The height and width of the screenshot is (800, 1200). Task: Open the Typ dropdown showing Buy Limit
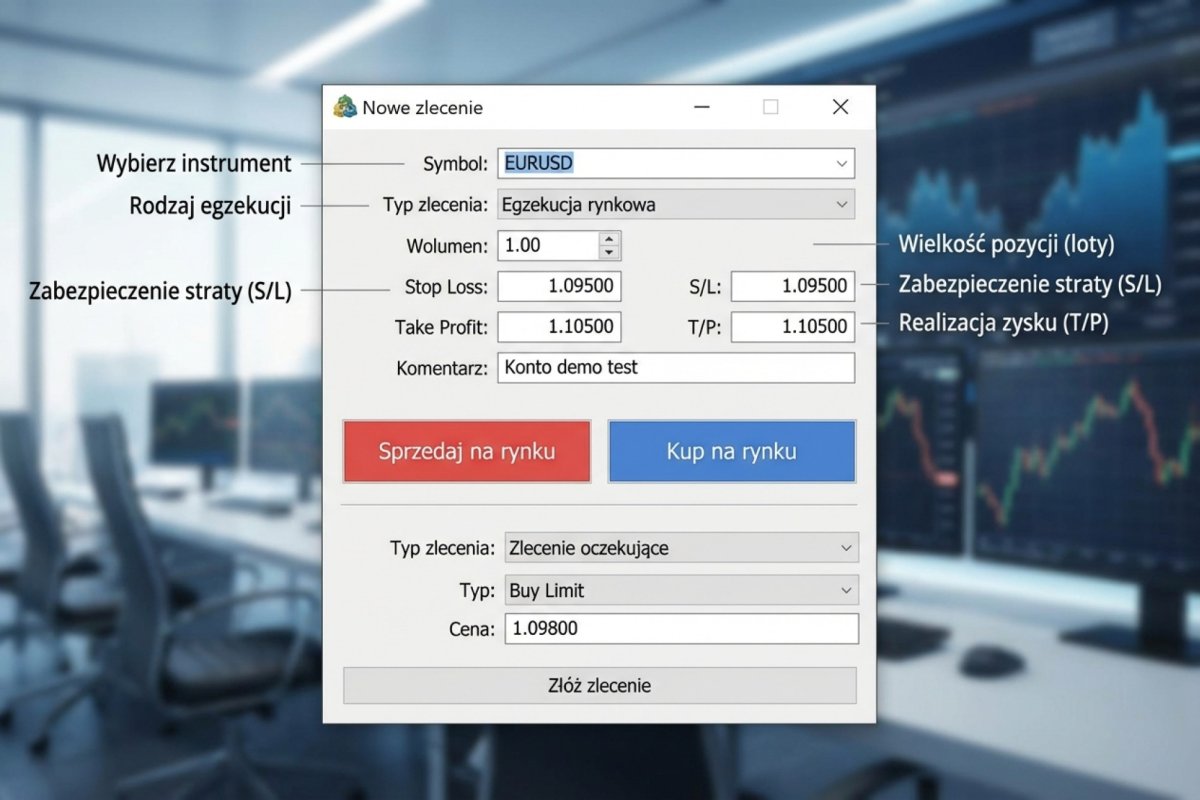tap(681, 590)
